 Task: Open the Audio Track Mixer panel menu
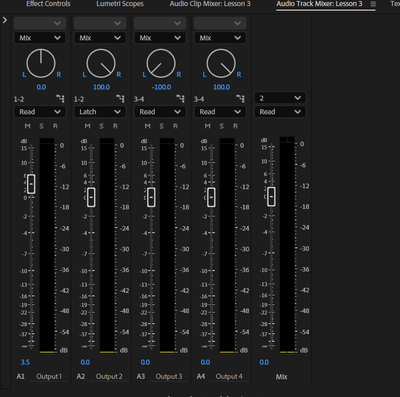(373, 4)
